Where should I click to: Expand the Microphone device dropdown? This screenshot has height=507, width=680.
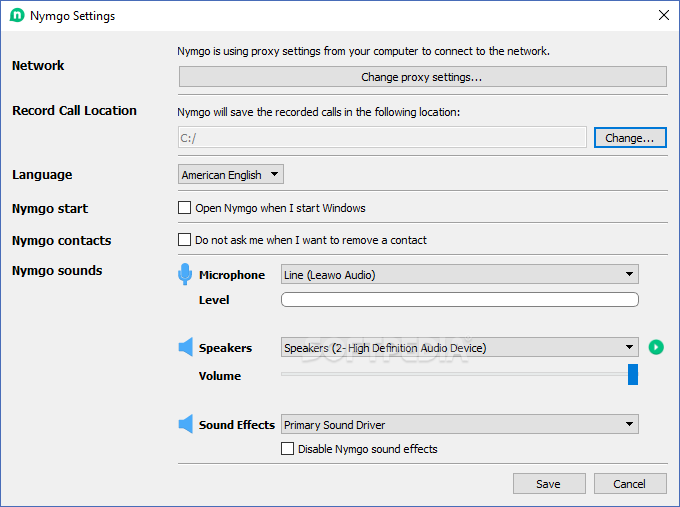tap(460, 274)
